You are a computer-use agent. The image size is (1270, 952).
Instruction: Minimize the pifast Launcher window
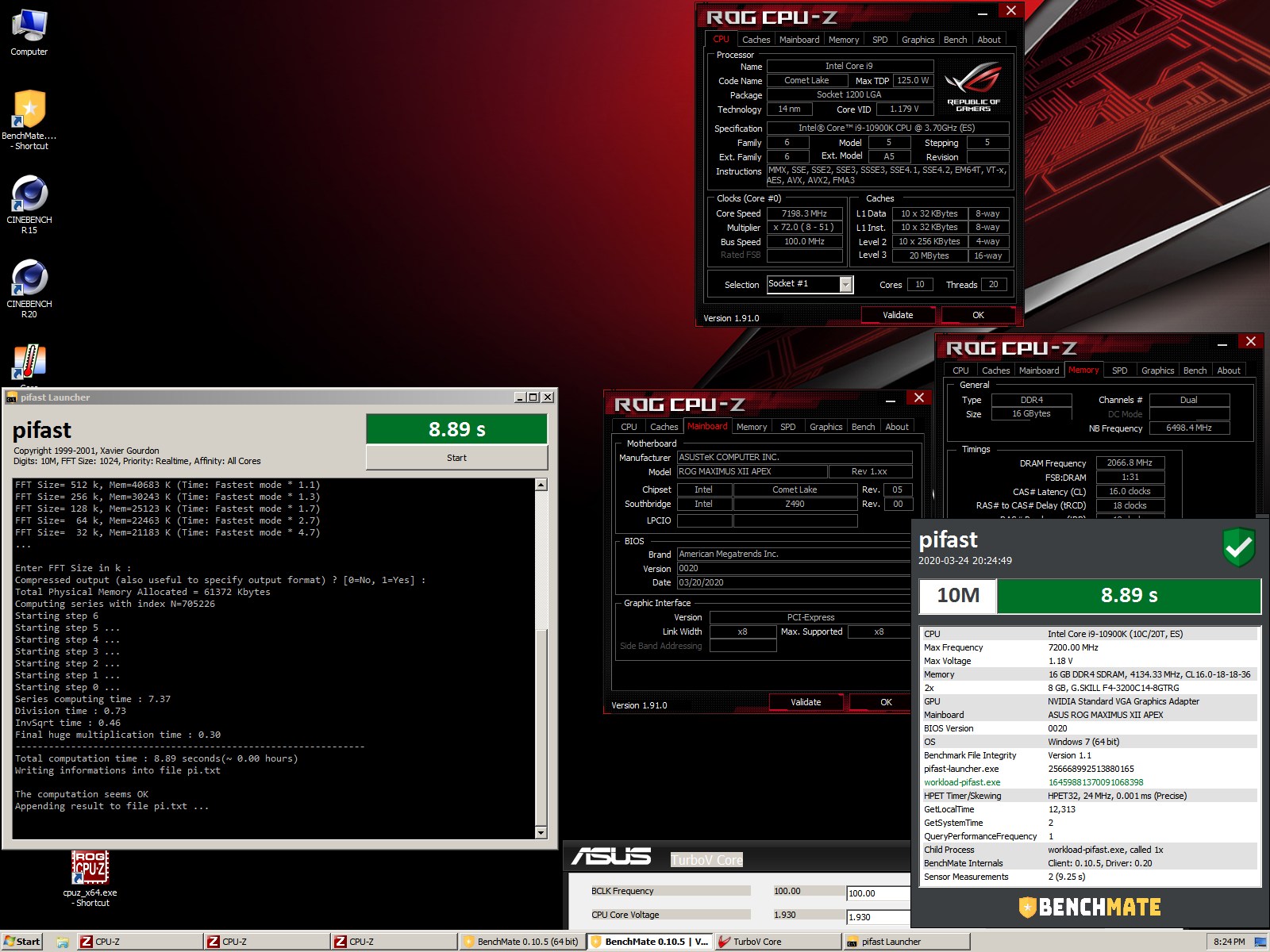pos(519,397)
